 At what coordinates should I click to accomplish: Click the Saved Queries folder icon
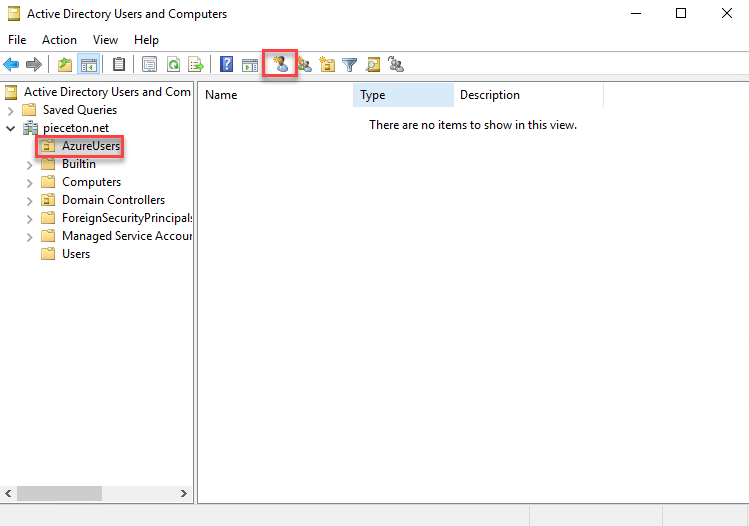click(29, 110)
